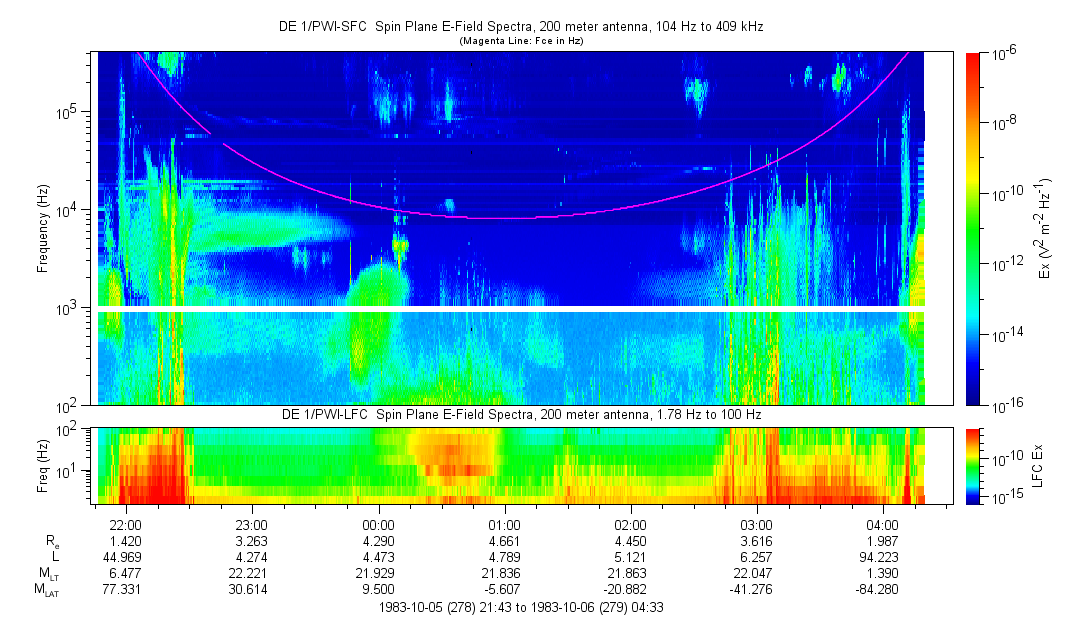Click the Re value 1.420
This screenshot has width=1083, height=620.
pyautogui.click(x=126, y=541)
